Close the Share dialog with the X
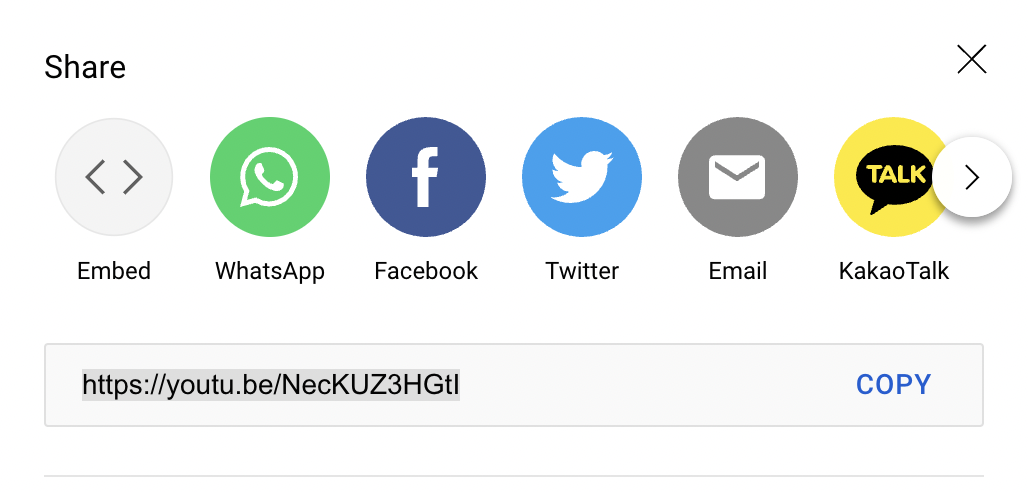Screen dimensions: 1028x492 [x=972, y=60]
